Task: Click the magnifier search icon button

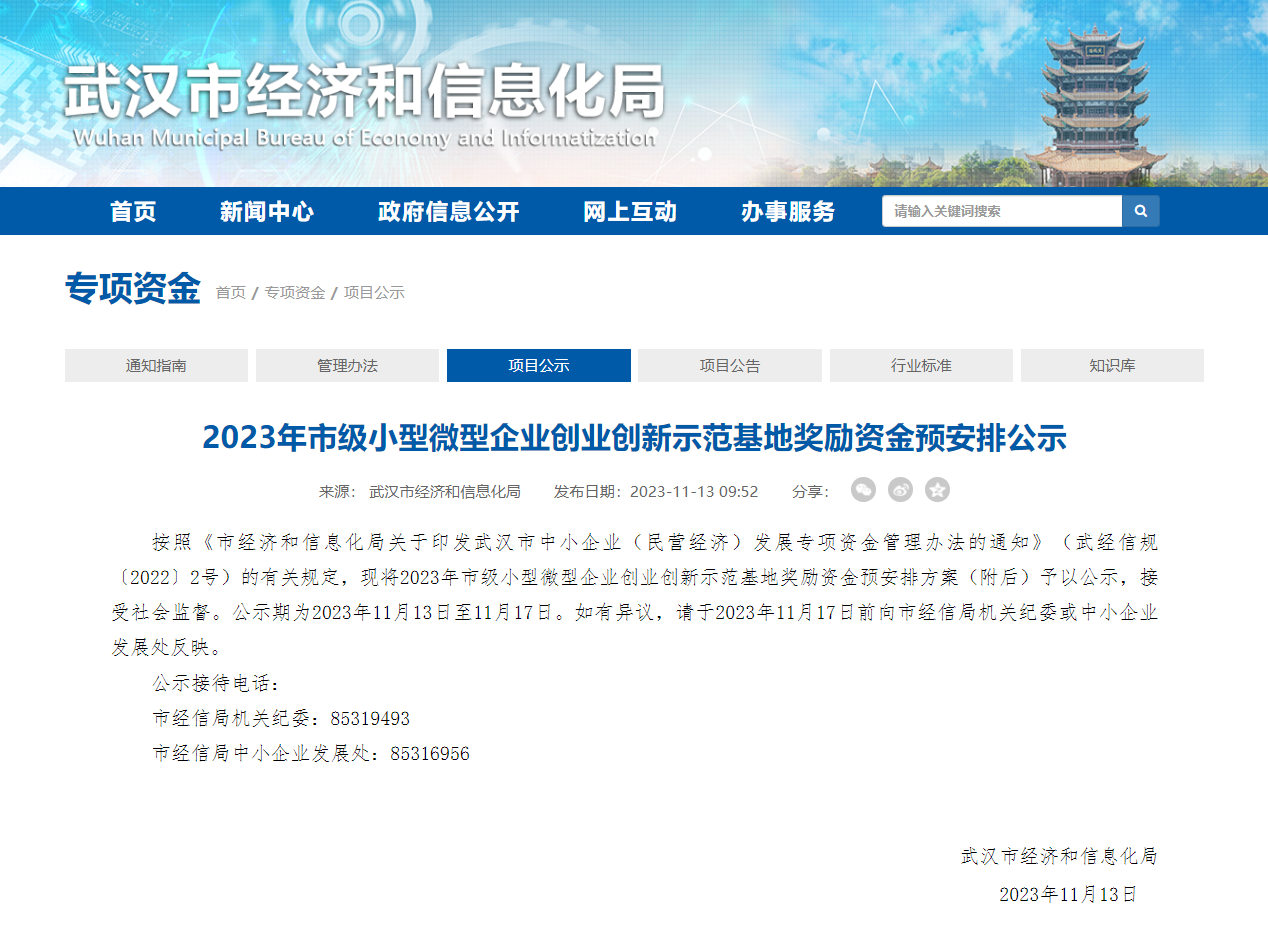Action: 1141,211
